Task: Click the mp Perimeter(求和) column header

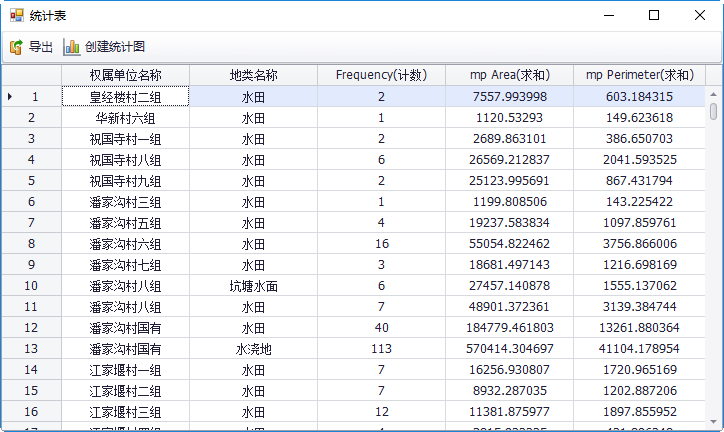Action: pos(639,75)
